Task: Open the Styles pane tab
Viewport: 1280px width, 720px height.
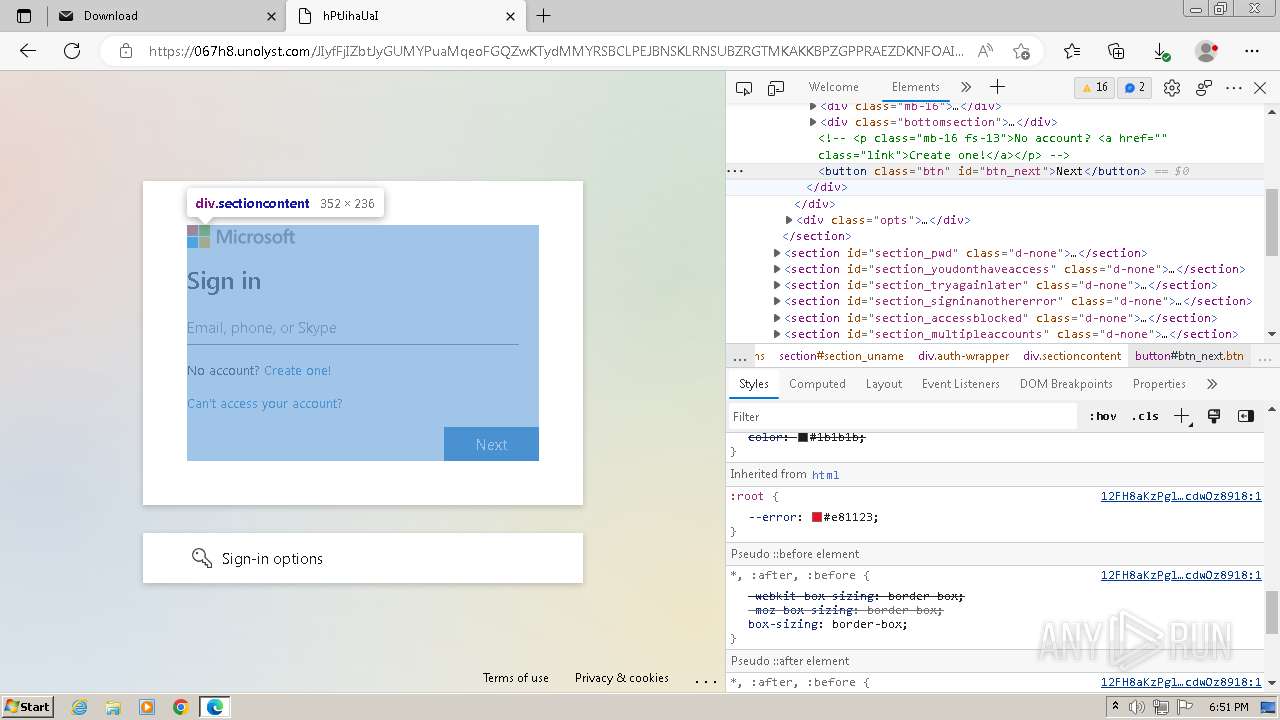Action: (x=753, y=384)
